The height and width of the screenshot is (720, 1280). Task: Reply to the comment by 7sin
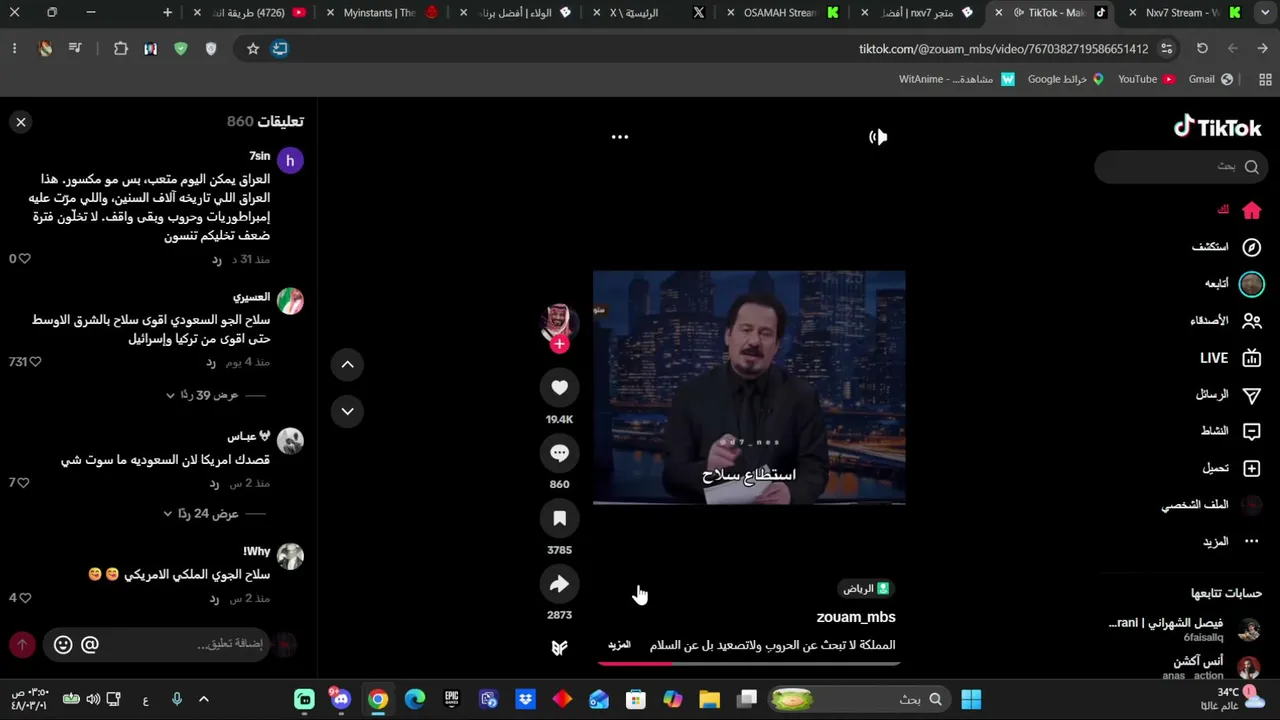coord(217,260)
